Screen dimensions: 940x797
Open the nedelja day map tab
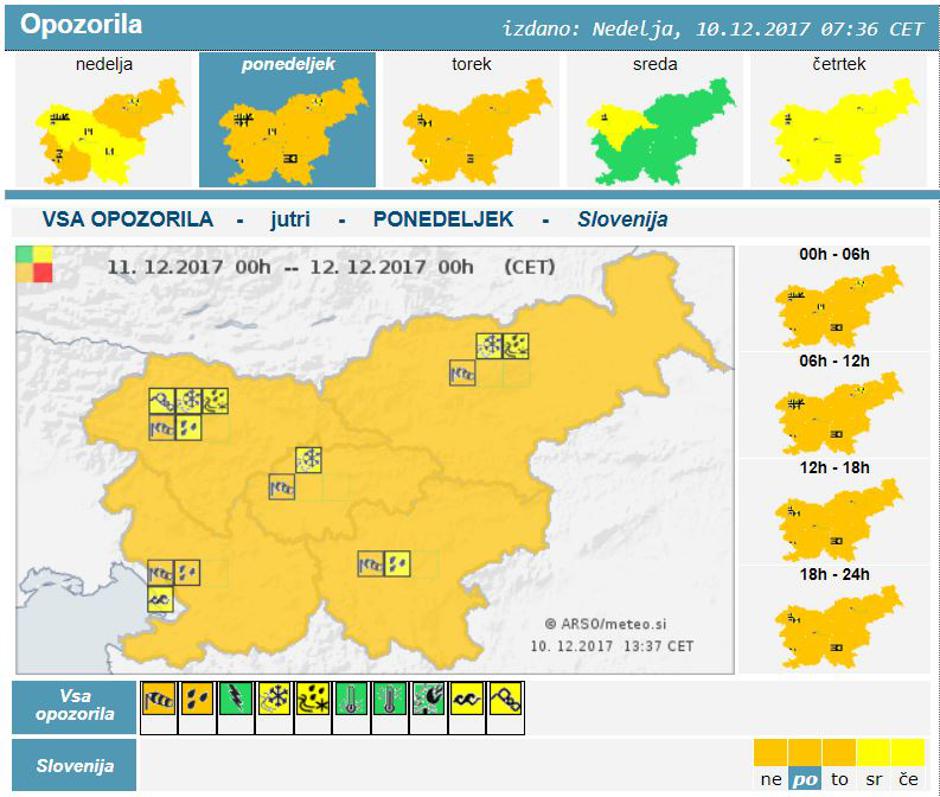click(104, 120)
